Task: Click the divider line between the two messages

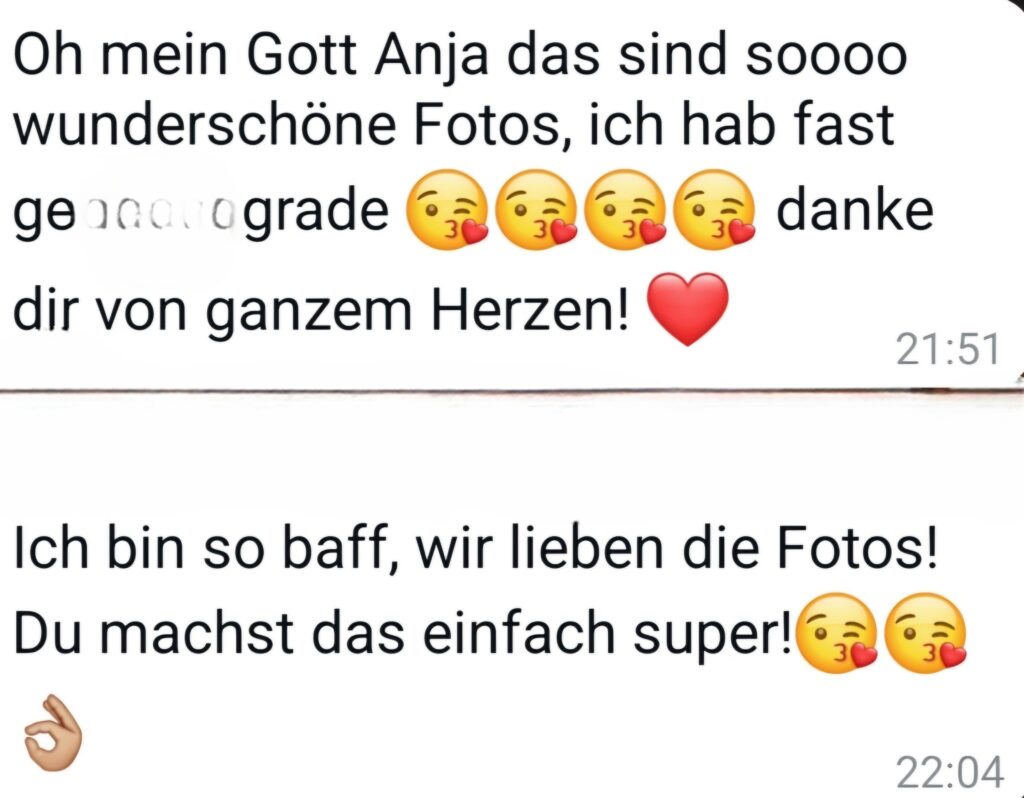Action: click(x=512, y=391)
